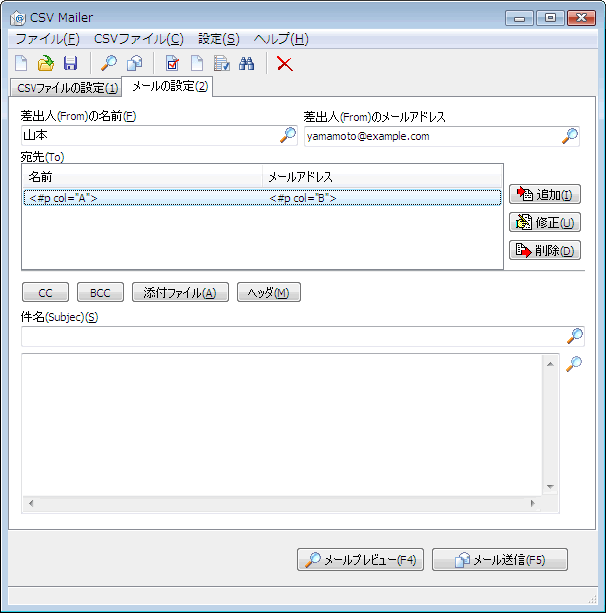606x613 pixels.
Task: Click the red X delete icon
Action: point(285,63)
